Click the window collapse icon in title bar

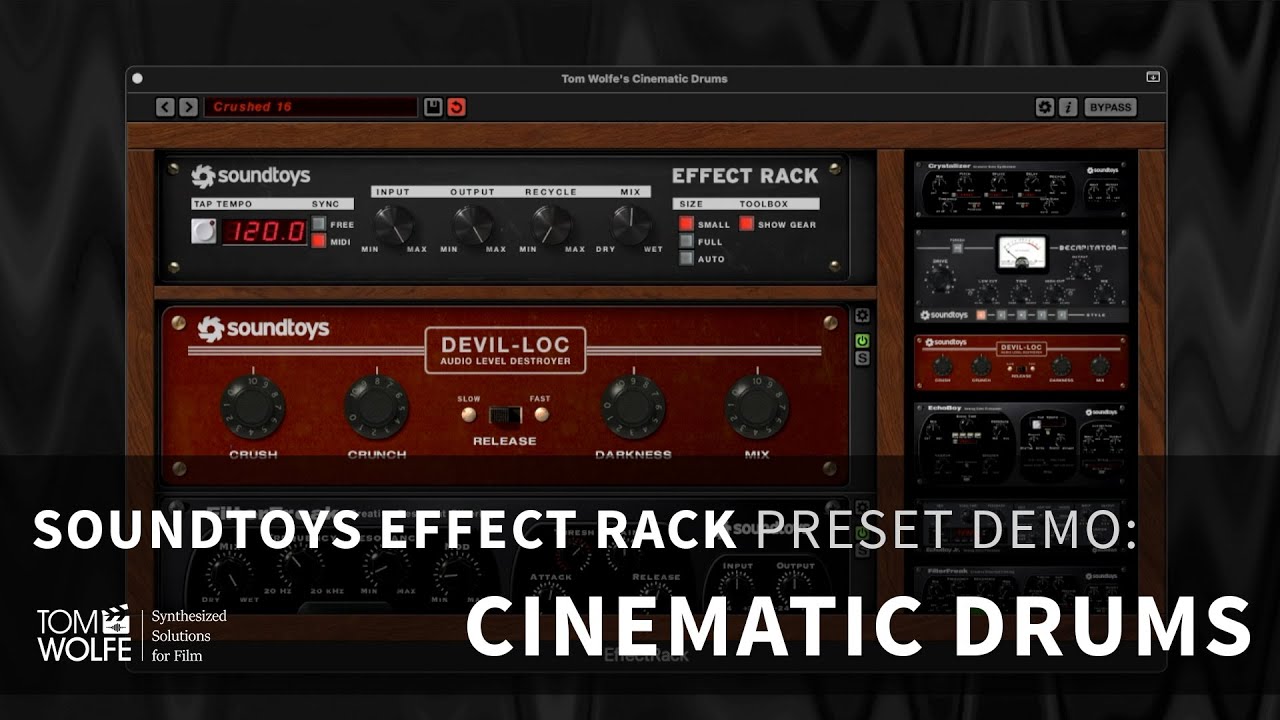pos(1152,77)
